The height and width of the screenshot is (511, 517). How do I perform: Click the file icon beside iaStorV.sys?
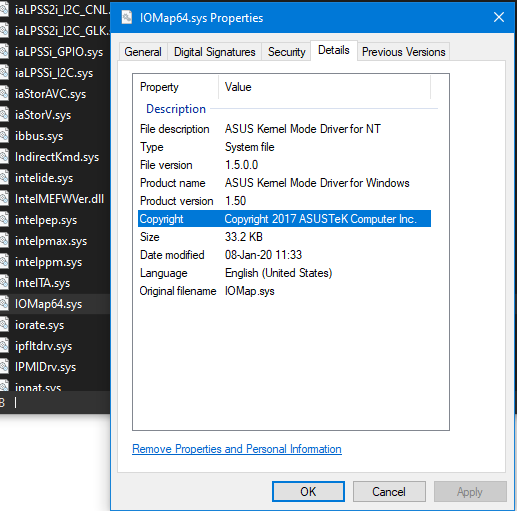click(x=4, y=115)
